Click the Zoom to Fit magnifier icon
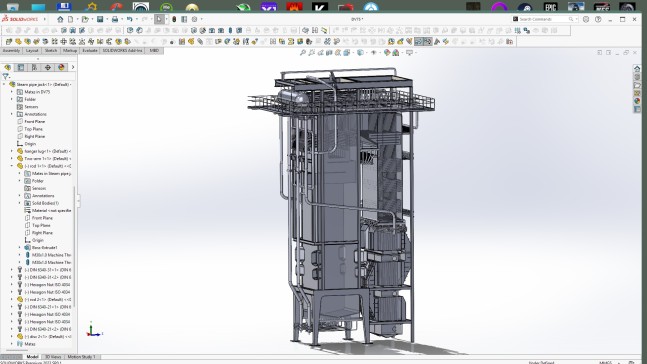This screenshot has height=364, width=647. pos(303,53)
